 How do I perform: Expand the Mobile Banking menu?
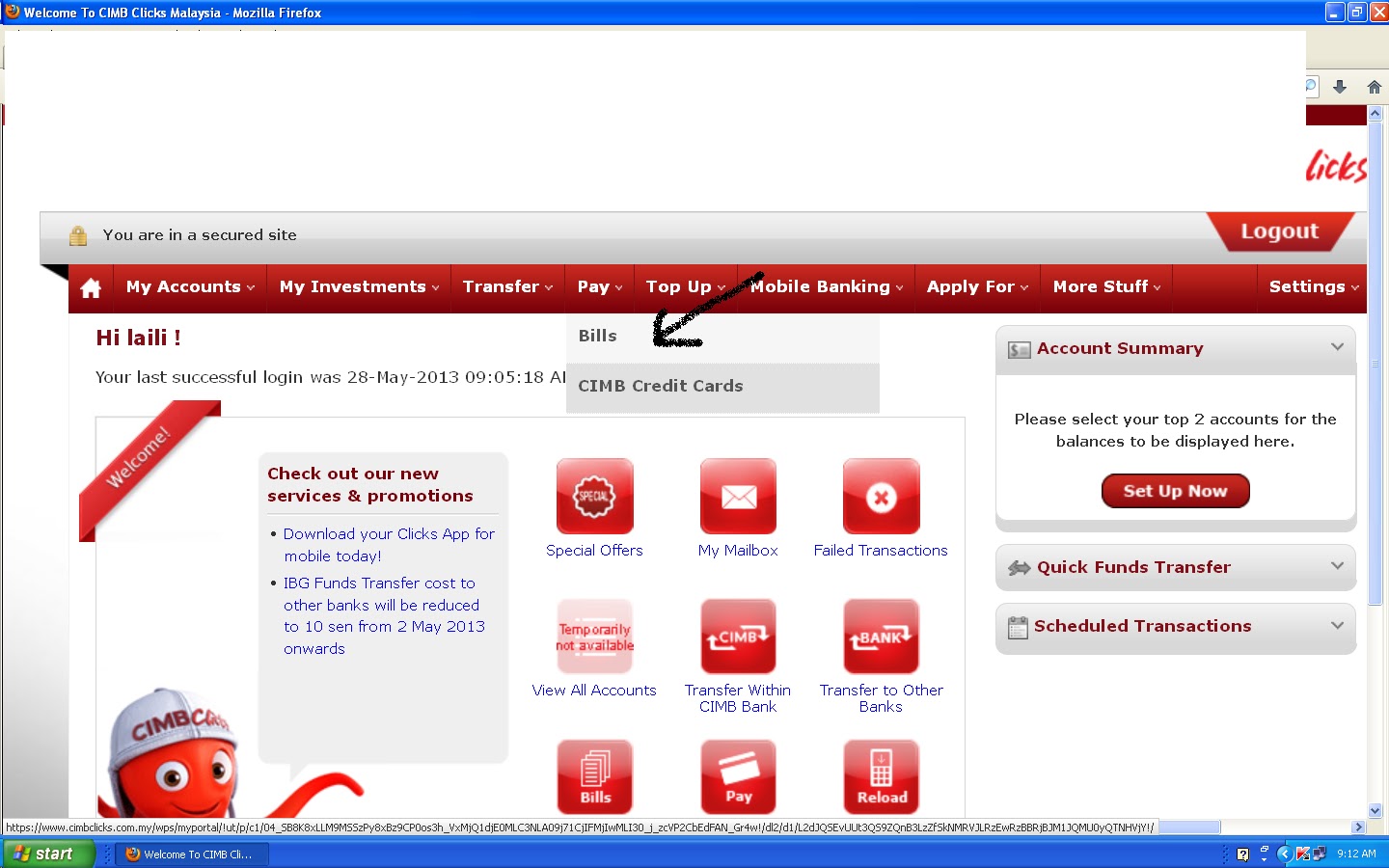click(827, 287)
